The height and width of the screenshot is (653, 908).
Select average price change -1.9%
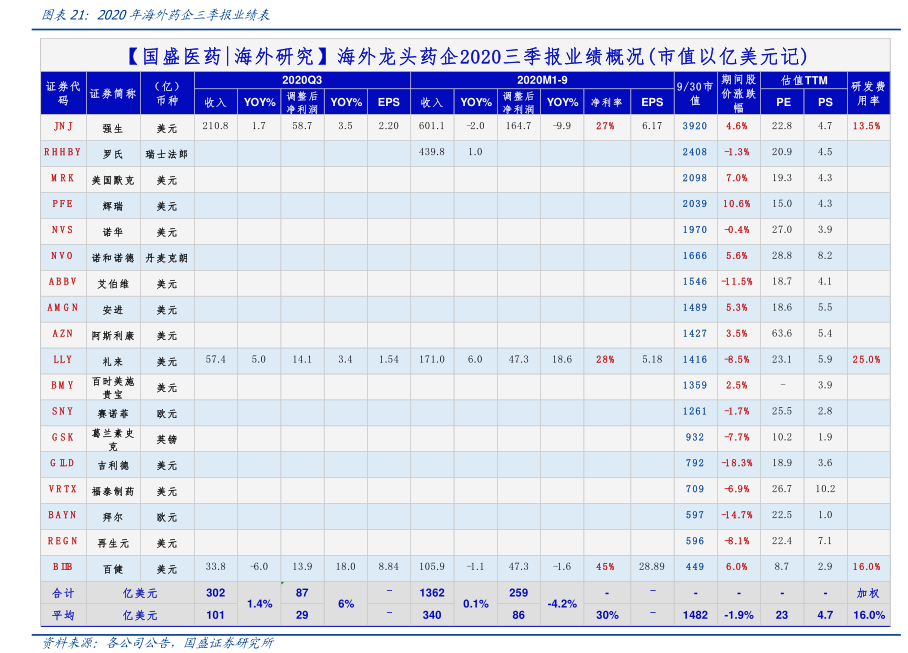click(739, 615)
